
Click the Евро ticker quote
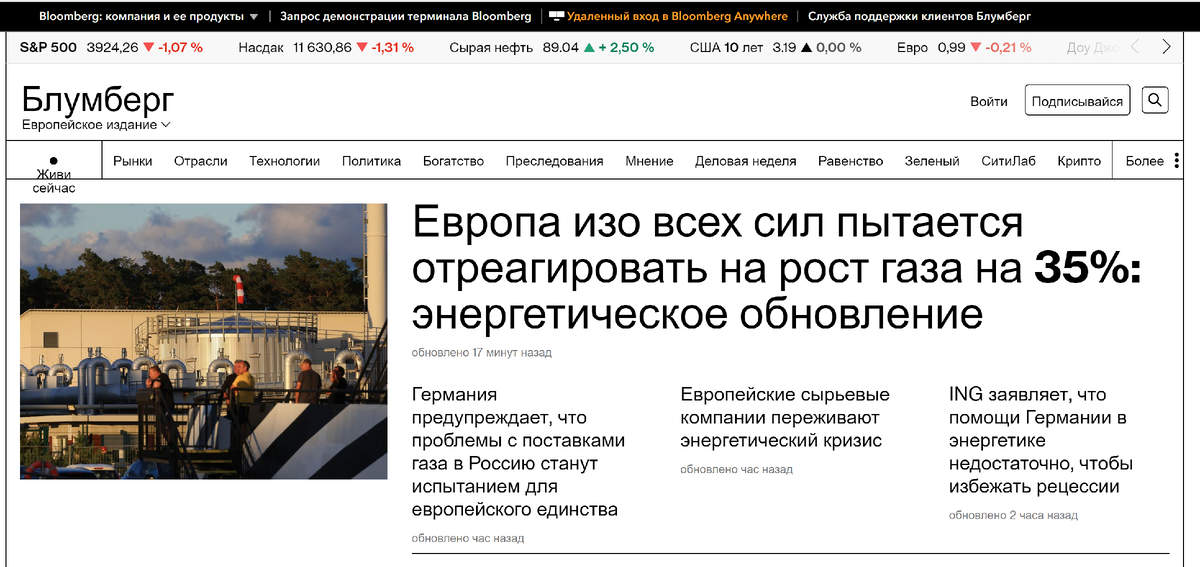pos(964,47)
